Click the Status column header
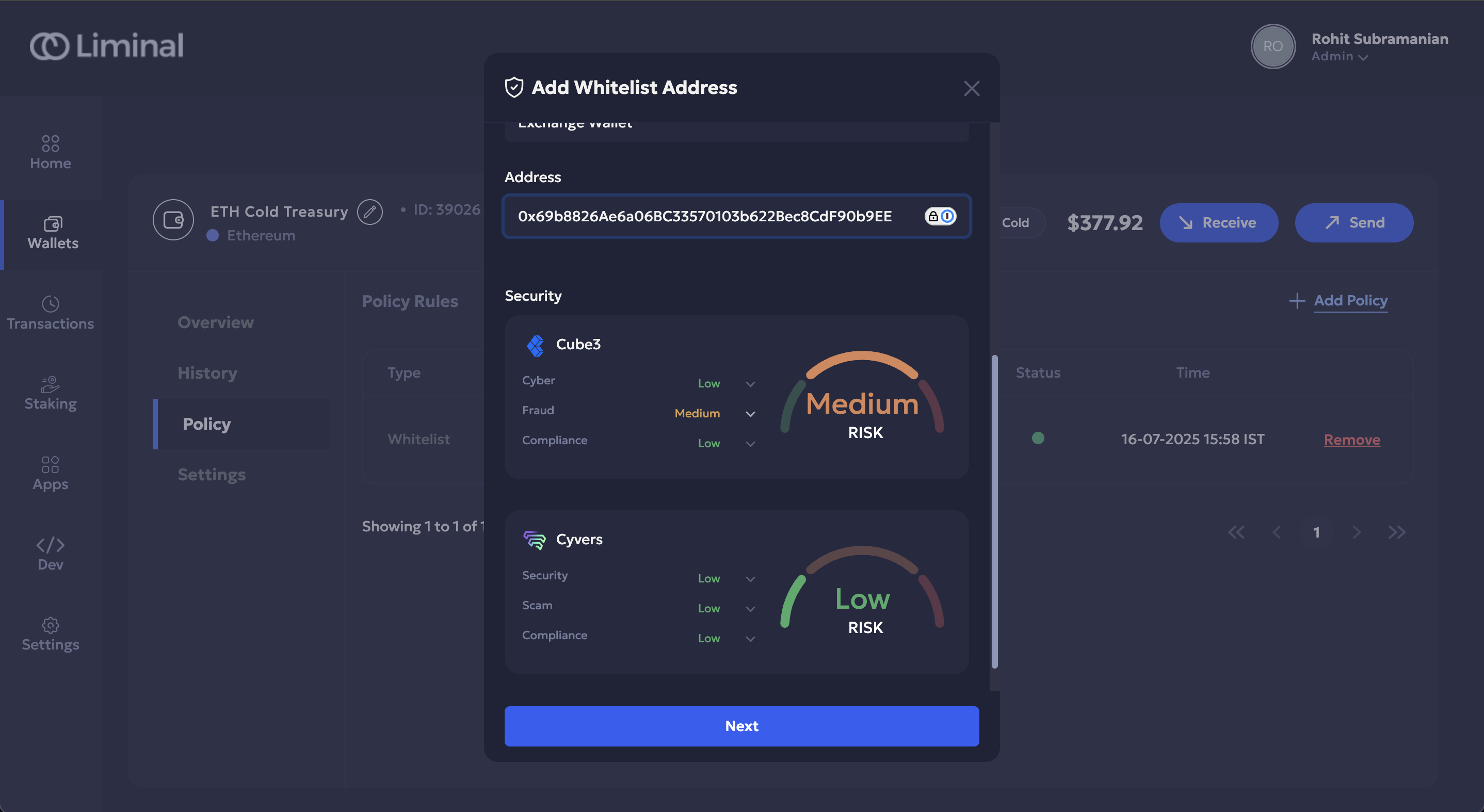 click(x=1038, y=372)
